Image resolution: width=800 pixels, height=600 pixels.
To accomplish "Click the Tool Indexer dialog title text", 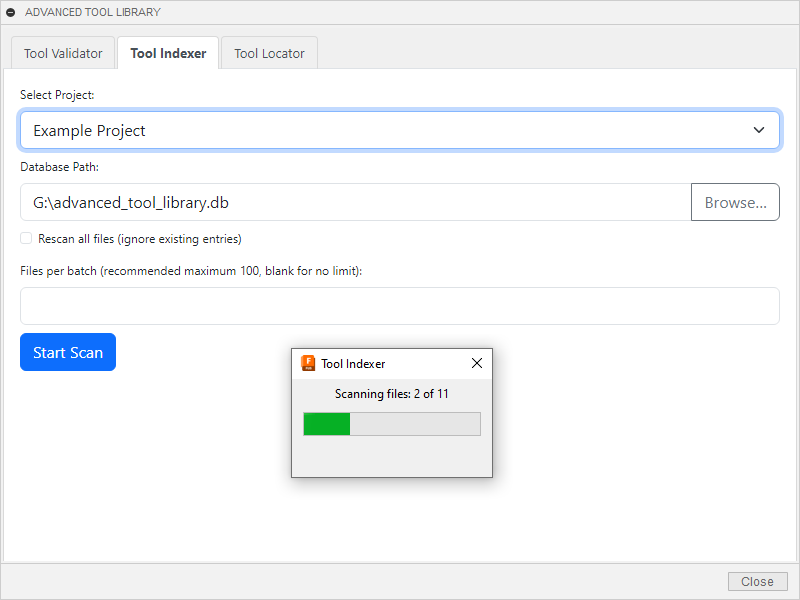I will pyautogui.click(x=353, y=364).
